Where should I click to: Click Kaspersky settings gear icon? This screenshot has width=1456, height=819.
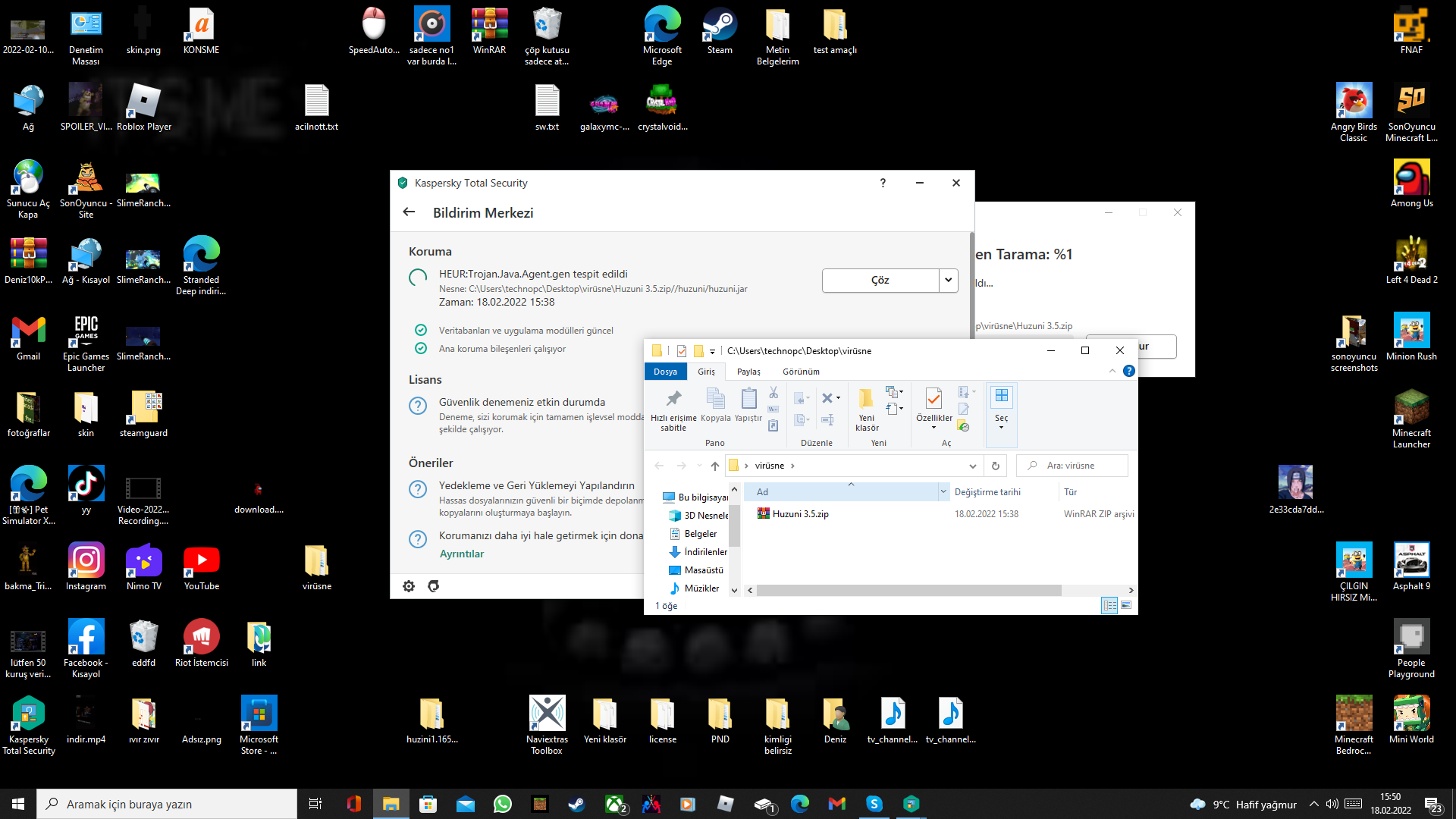pos(409,586)
